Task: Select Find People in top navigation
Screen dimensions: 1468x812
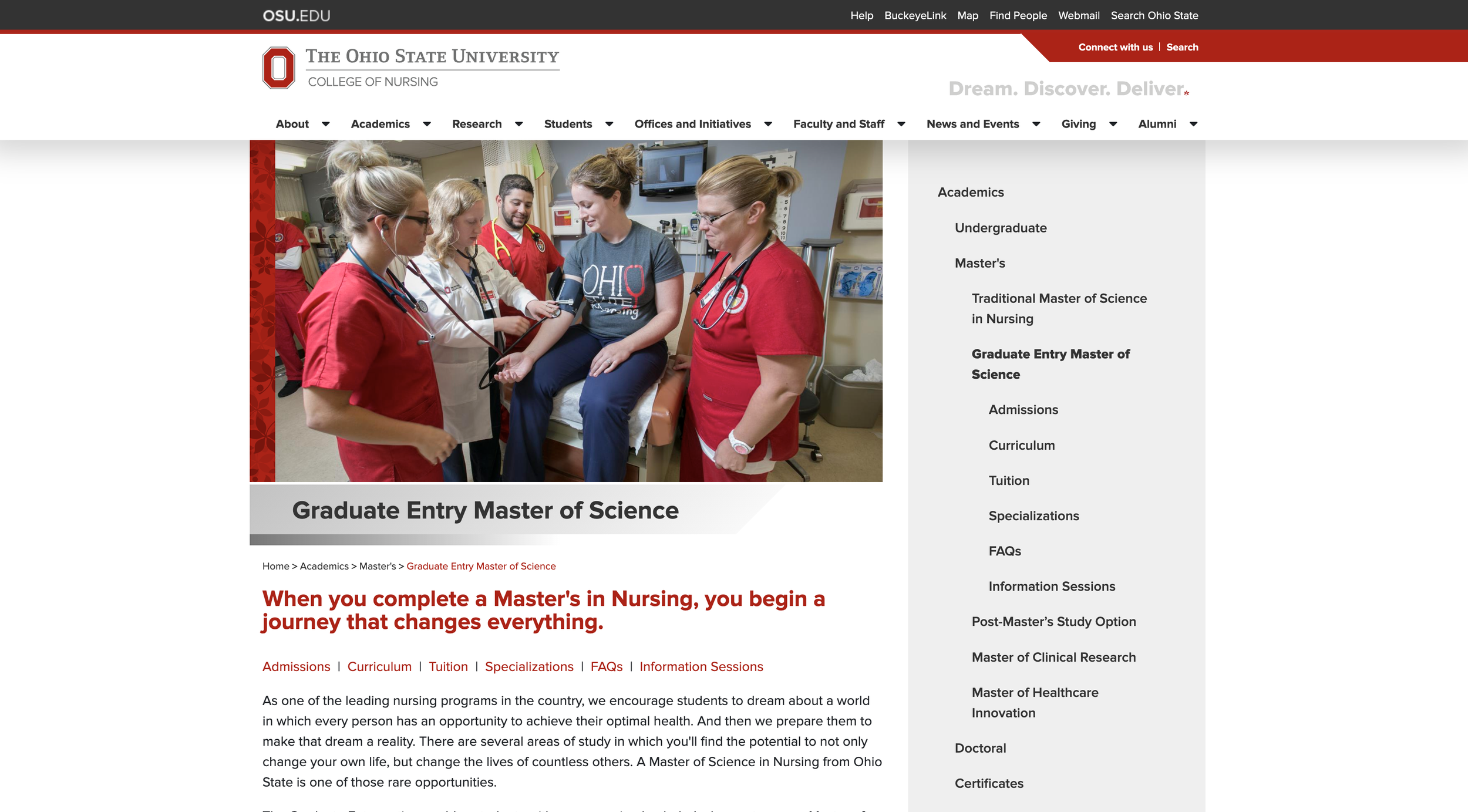Action: click(x=1018, y=16)
